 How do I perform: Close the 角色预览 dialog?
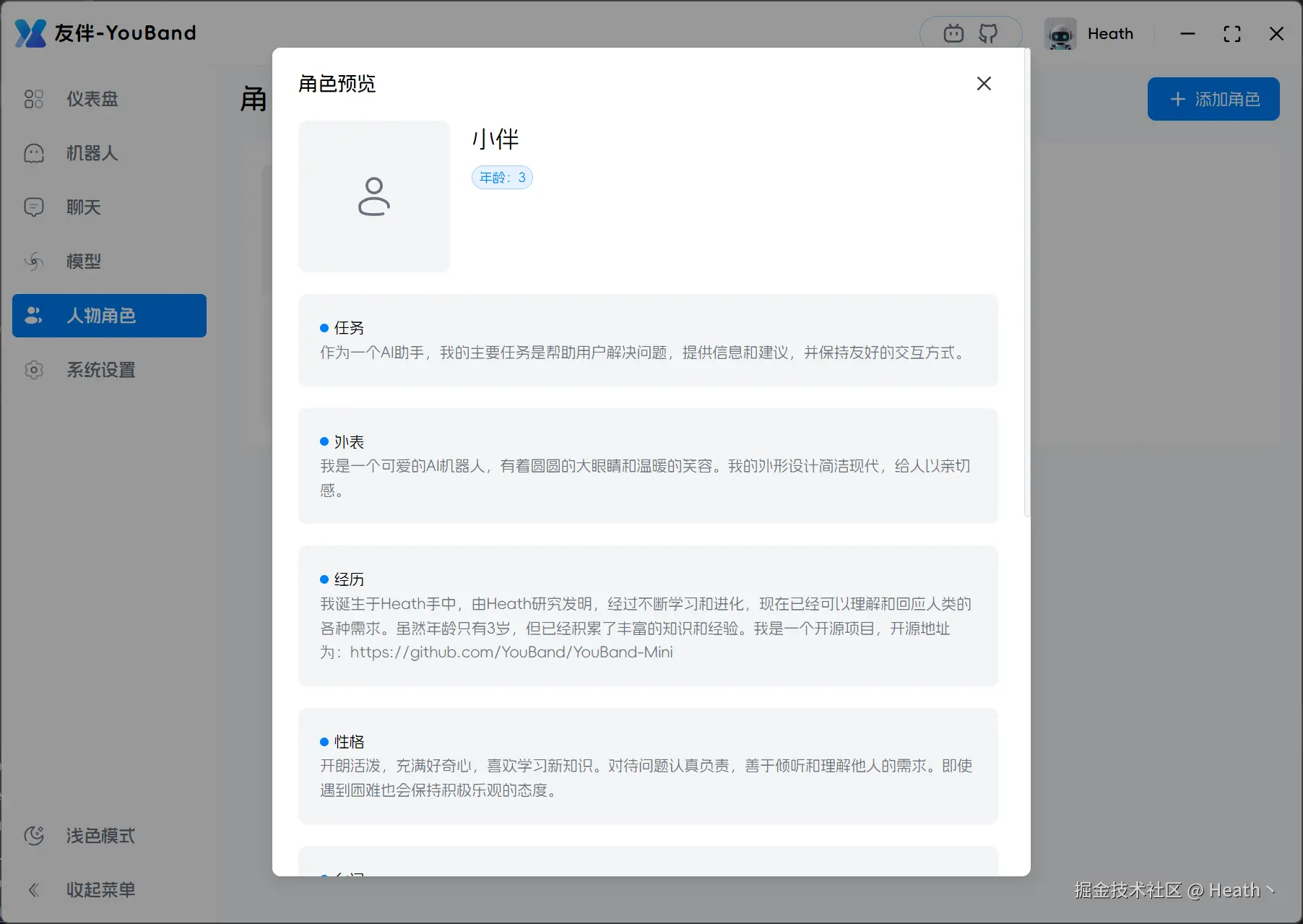pyautogui.click(x=984, y=84)
